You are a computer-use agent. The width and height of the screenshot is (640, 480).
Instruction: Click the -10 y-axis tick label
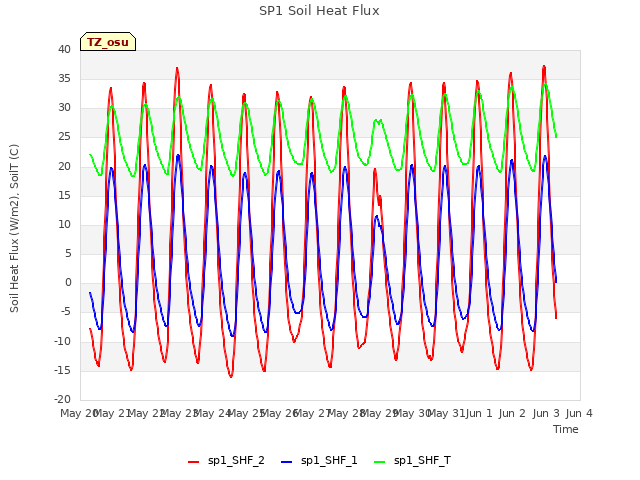62,341
